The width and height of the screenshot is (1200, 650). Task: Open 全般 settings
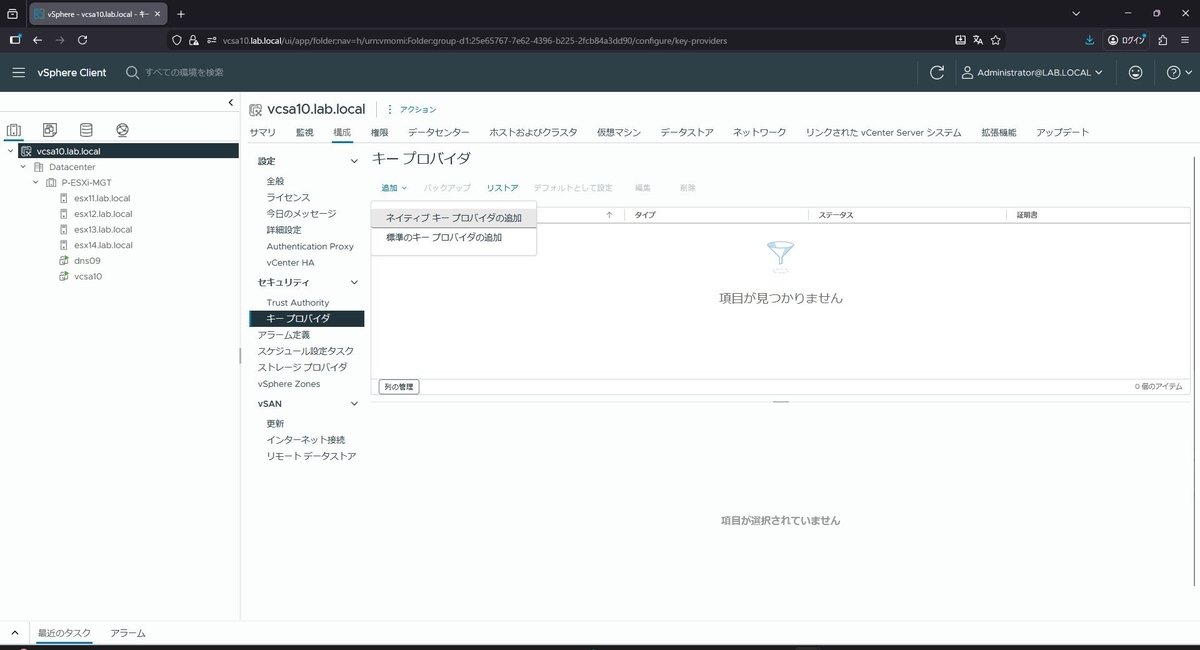point(275,181)
